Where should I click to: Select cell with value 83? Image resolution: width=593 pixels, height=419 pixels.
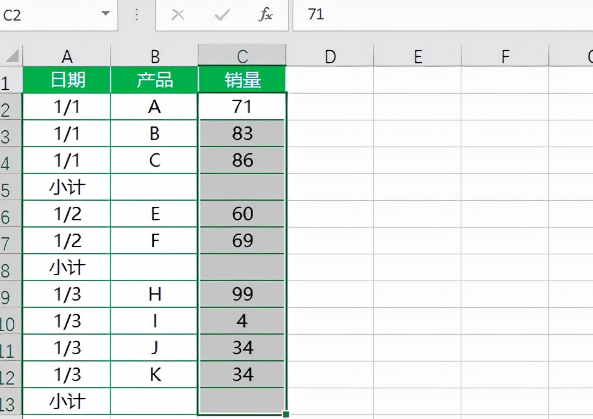[242, 133]
